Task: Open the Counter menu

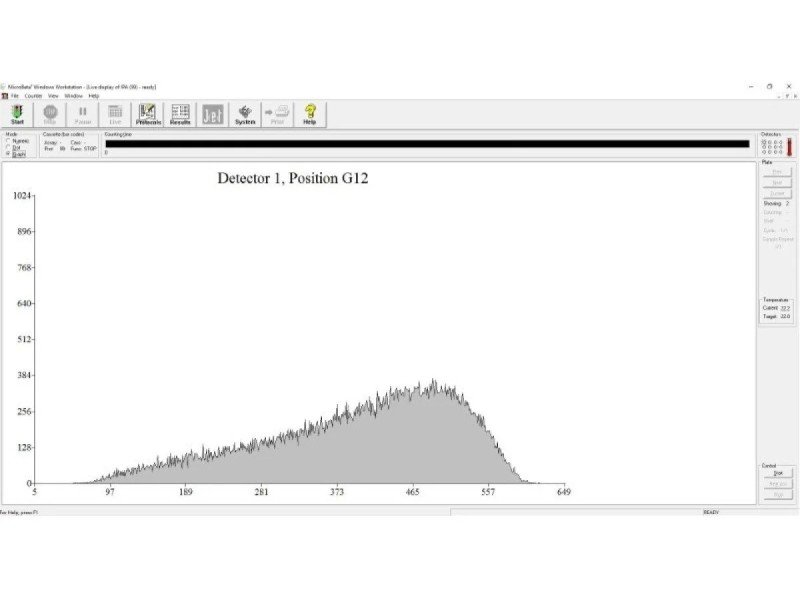Action: (33, 96)
